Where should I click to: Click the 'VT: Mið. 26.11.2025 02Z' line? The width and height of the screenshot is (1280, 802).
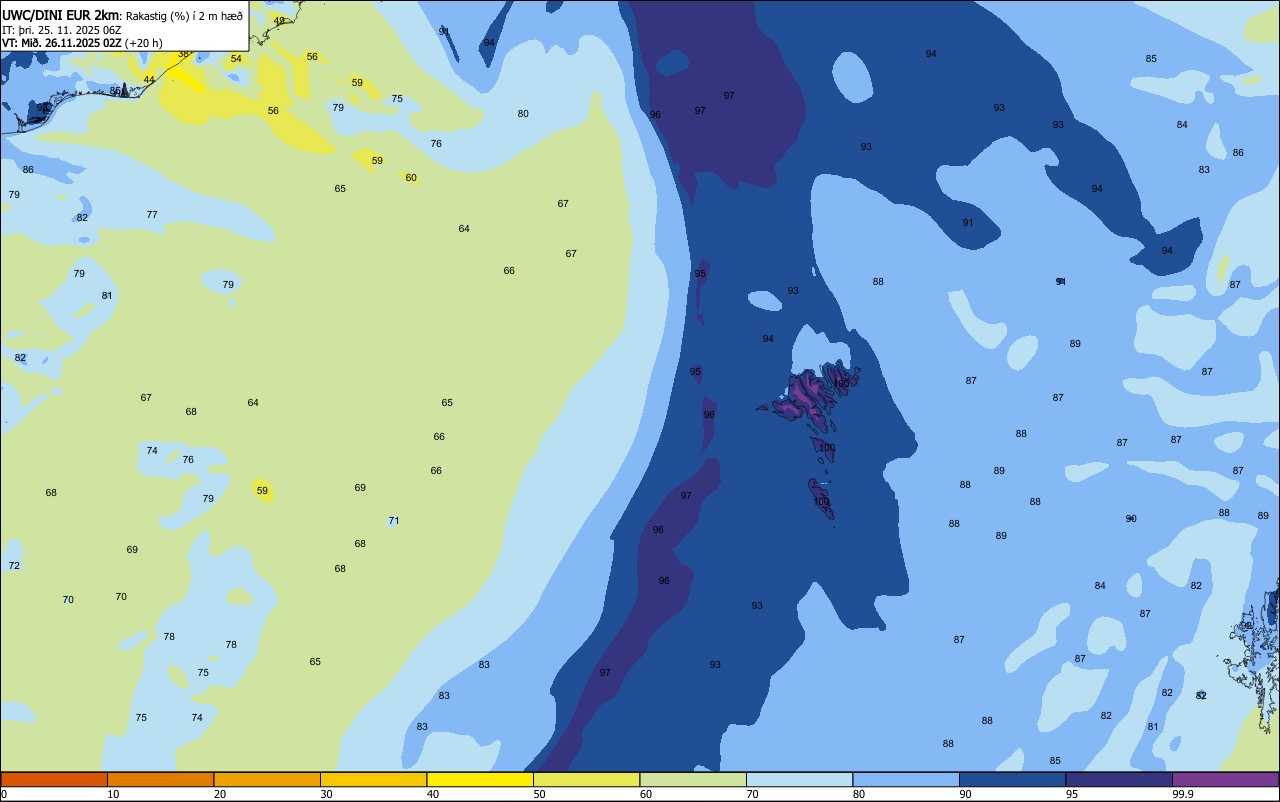tap(62, 43)
